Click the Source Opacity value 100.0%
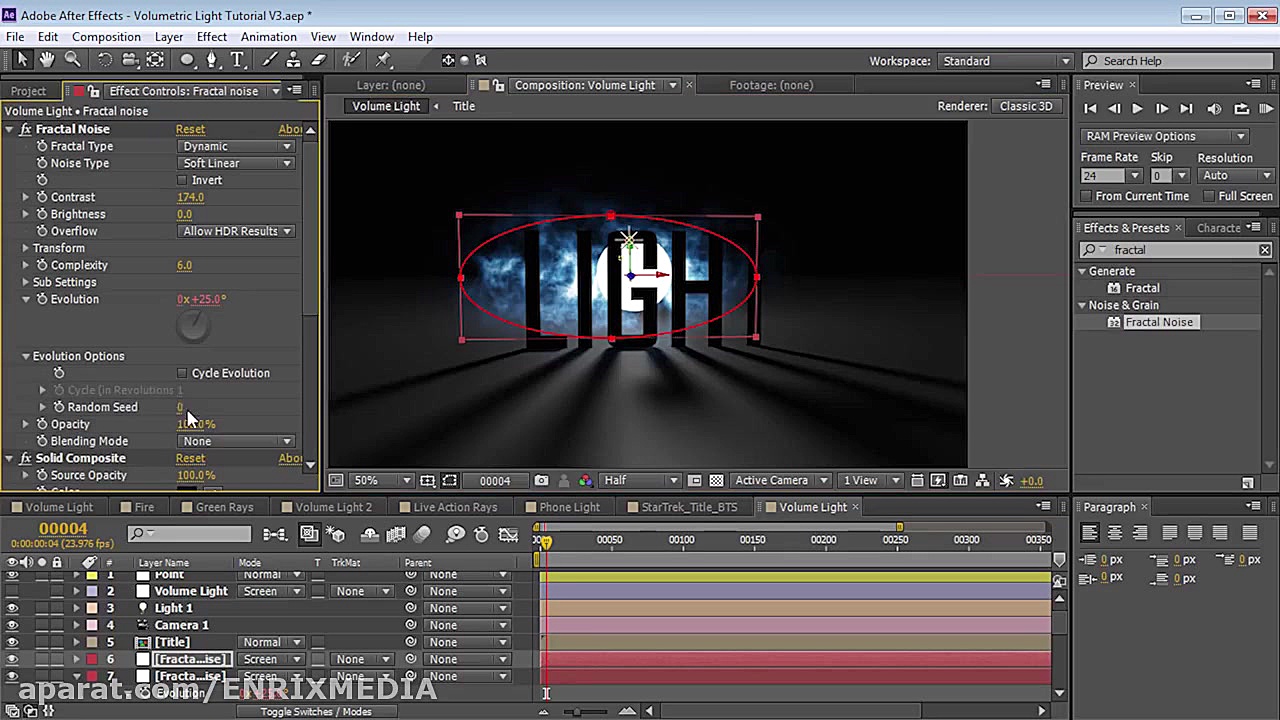The image size is (1280, 720). (x=196, y=475)
